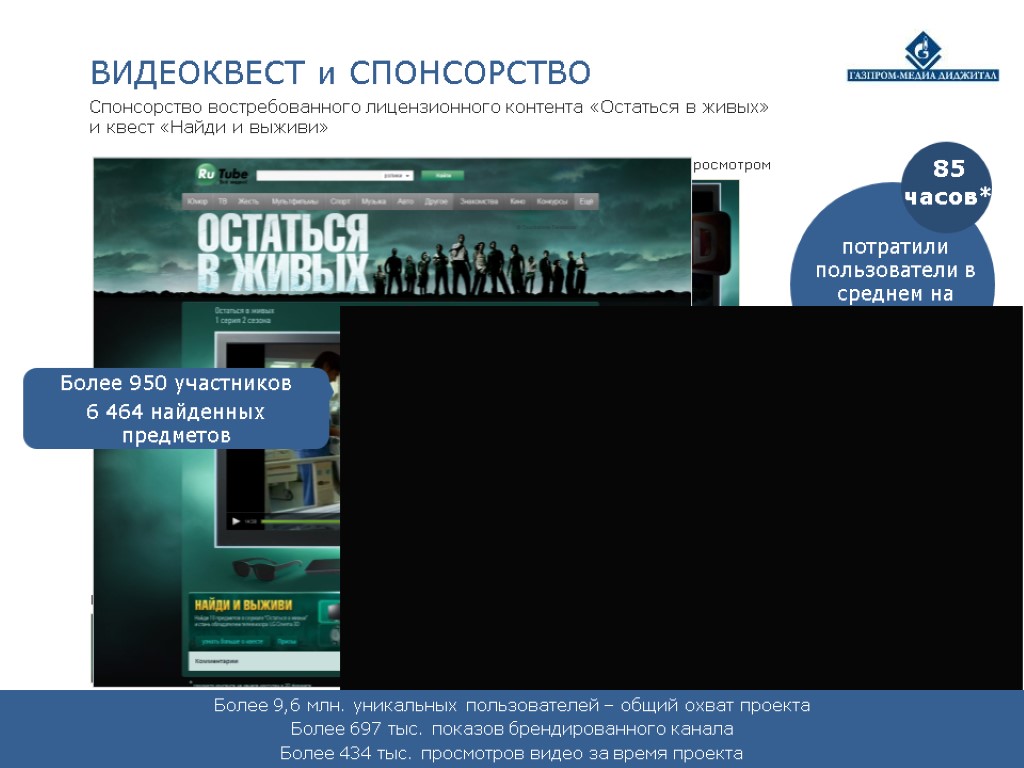
Task: Open the Знакомства menu item
Action: click(x=479, y=201)
